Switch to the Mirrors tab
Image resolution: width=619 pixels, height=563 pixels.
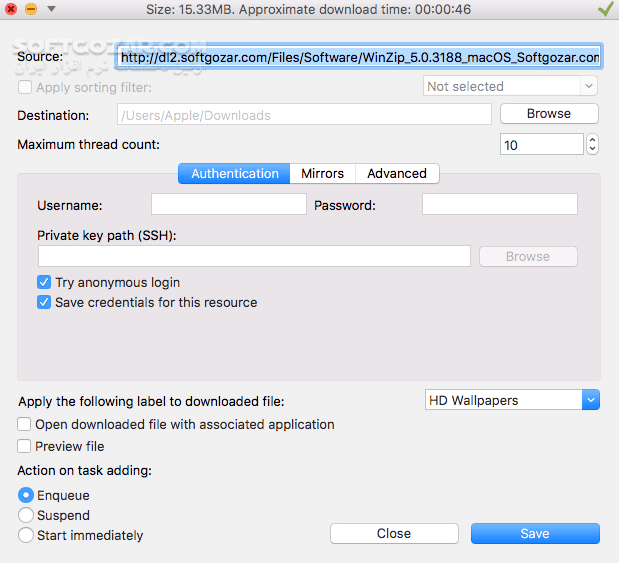pyautogui.click(x=322, y=173)
